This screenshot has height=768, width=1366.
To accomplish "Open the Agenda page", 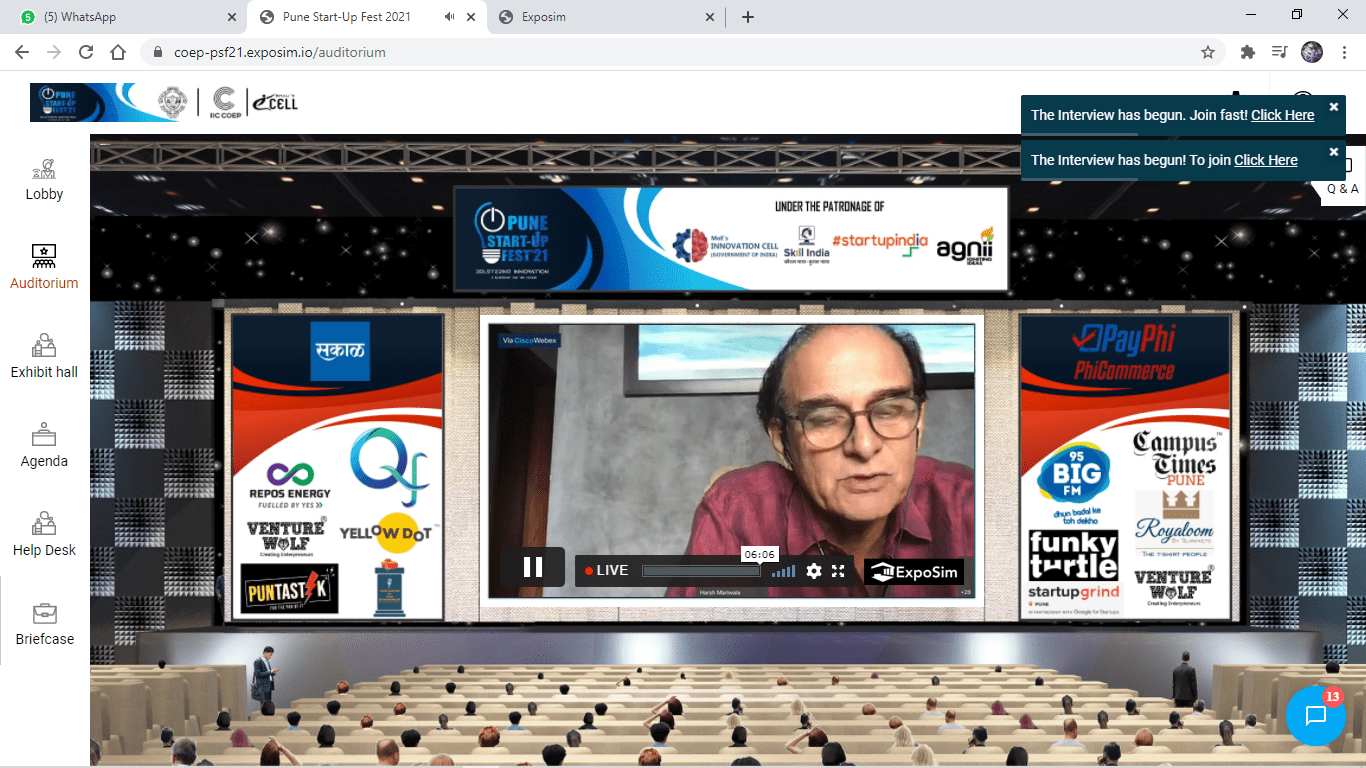I will tap(44, 446).
